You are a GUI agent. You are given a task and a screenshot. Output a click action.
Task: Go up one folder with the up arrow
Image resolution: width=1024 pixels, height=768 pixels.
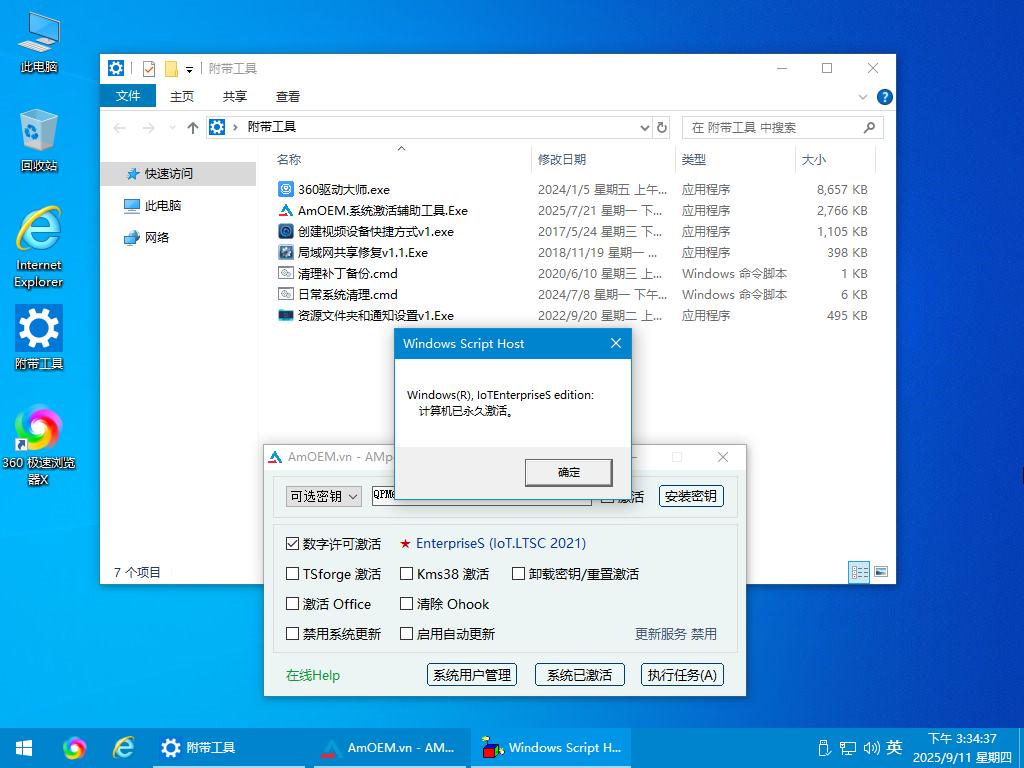(x=193, y=128)
